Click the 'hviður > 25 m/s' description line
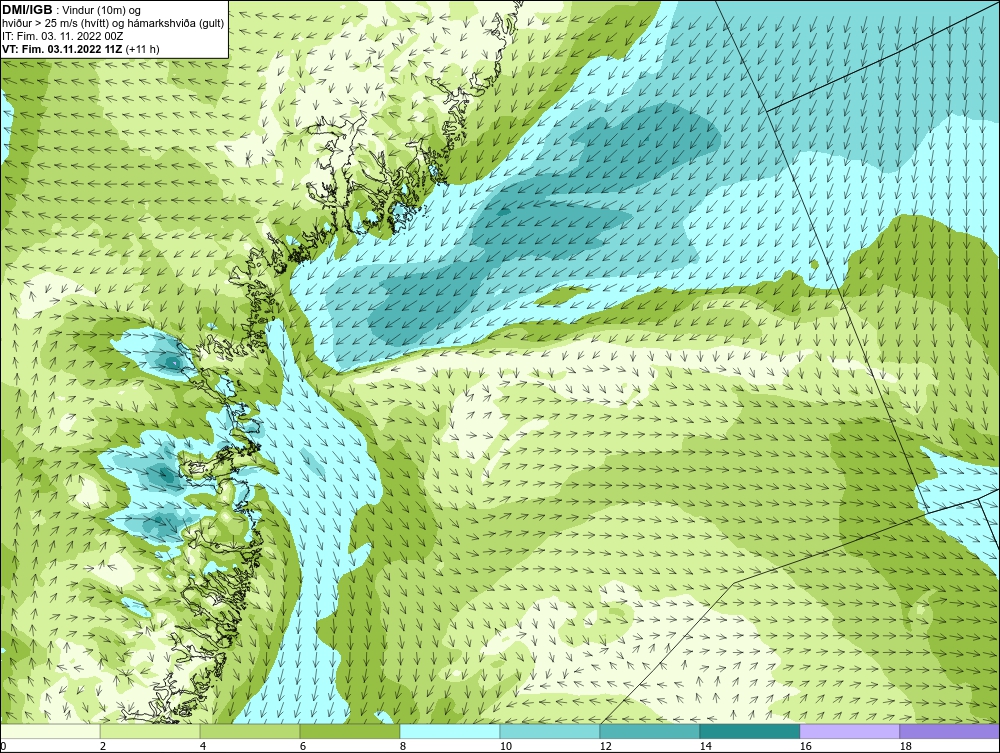The height and width of the screenshot is (753, 1000). coord(113,23)
